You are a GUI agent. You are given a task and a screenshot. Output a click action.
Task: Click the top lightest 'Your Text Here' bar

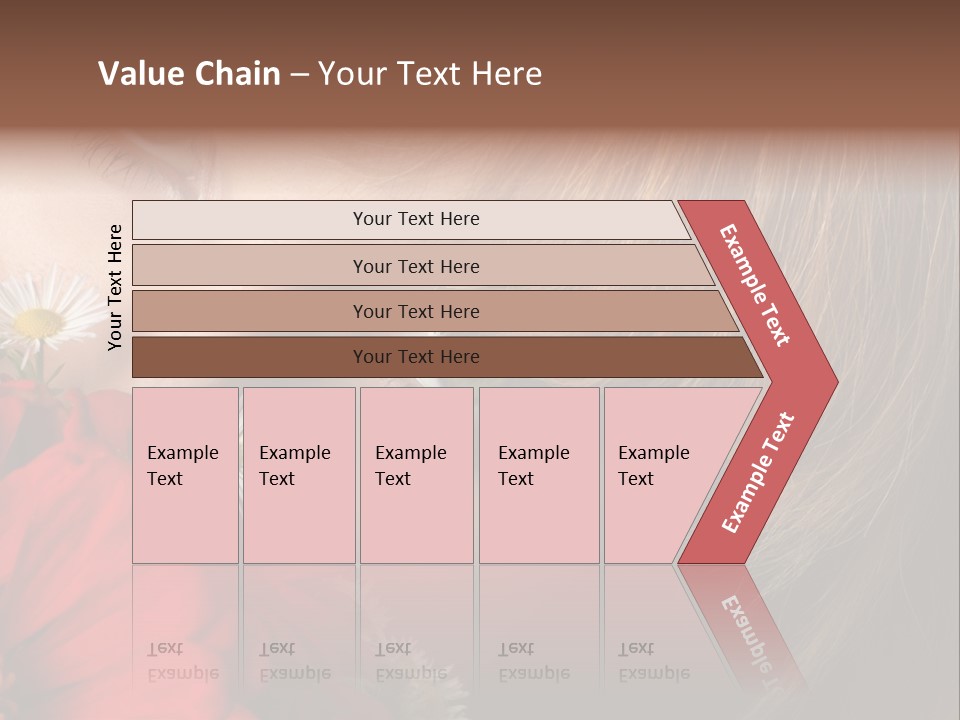pyautogui.click(x=411, y=220)
